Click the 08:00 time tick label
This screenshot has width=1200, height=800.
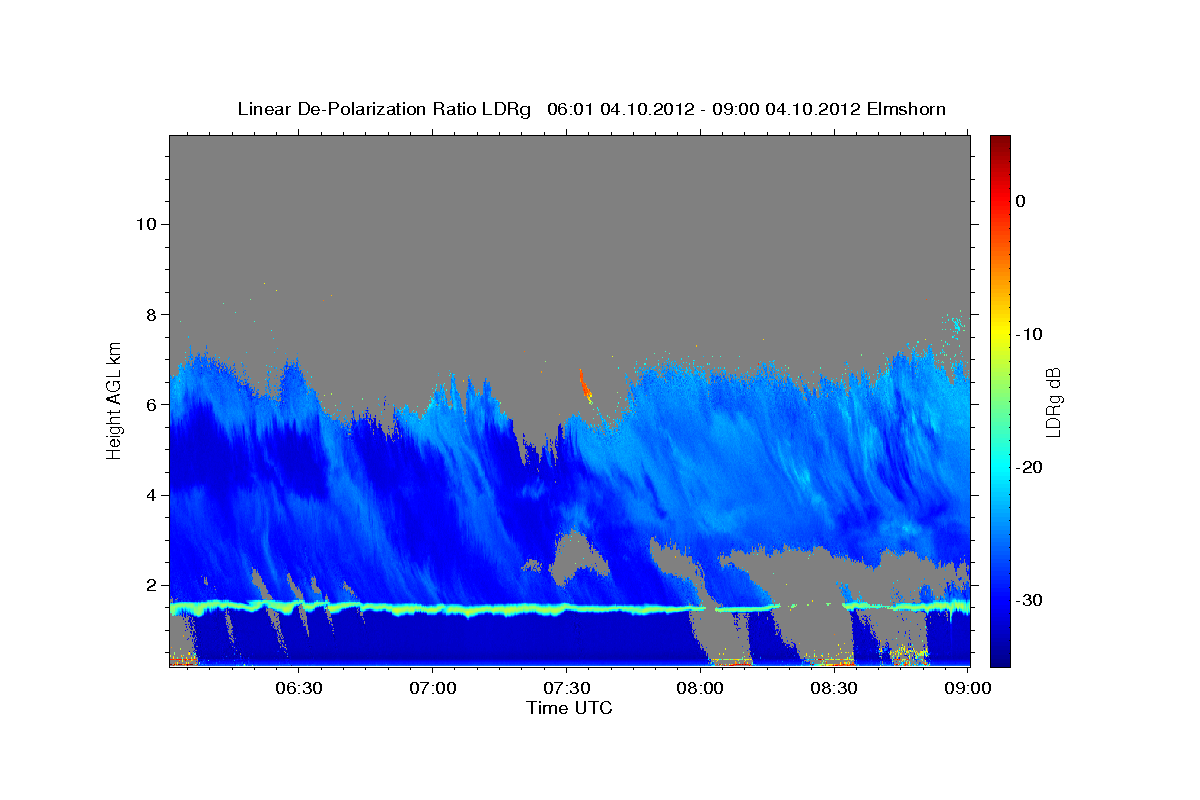[700, 689]
